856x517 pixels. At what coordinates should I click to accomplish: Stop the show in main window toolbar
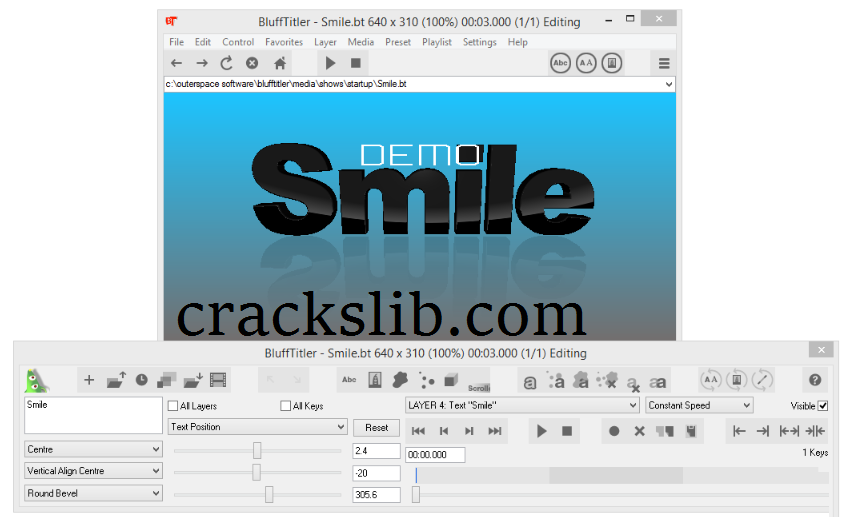tap(355, 63)
